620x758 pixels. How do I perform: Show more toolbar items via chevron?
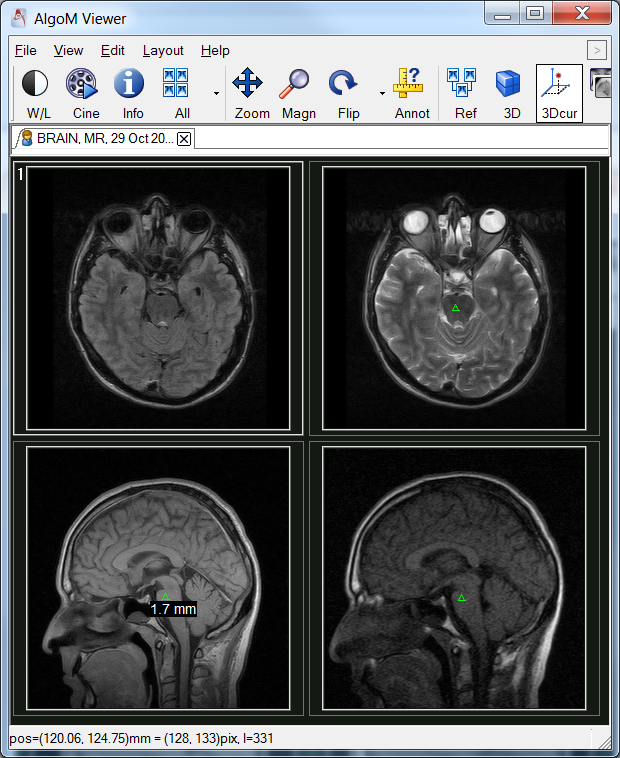click(597, 50)
